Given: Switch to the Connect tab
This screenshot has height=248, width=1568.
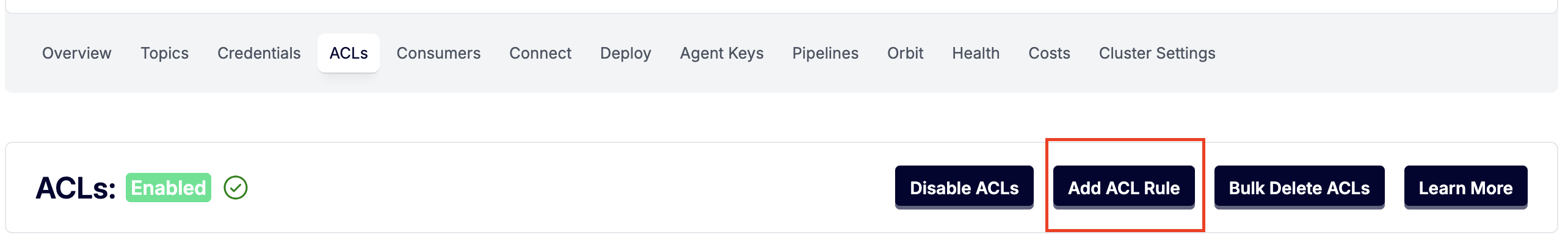Looking at the screenshot, I should 540,53.
